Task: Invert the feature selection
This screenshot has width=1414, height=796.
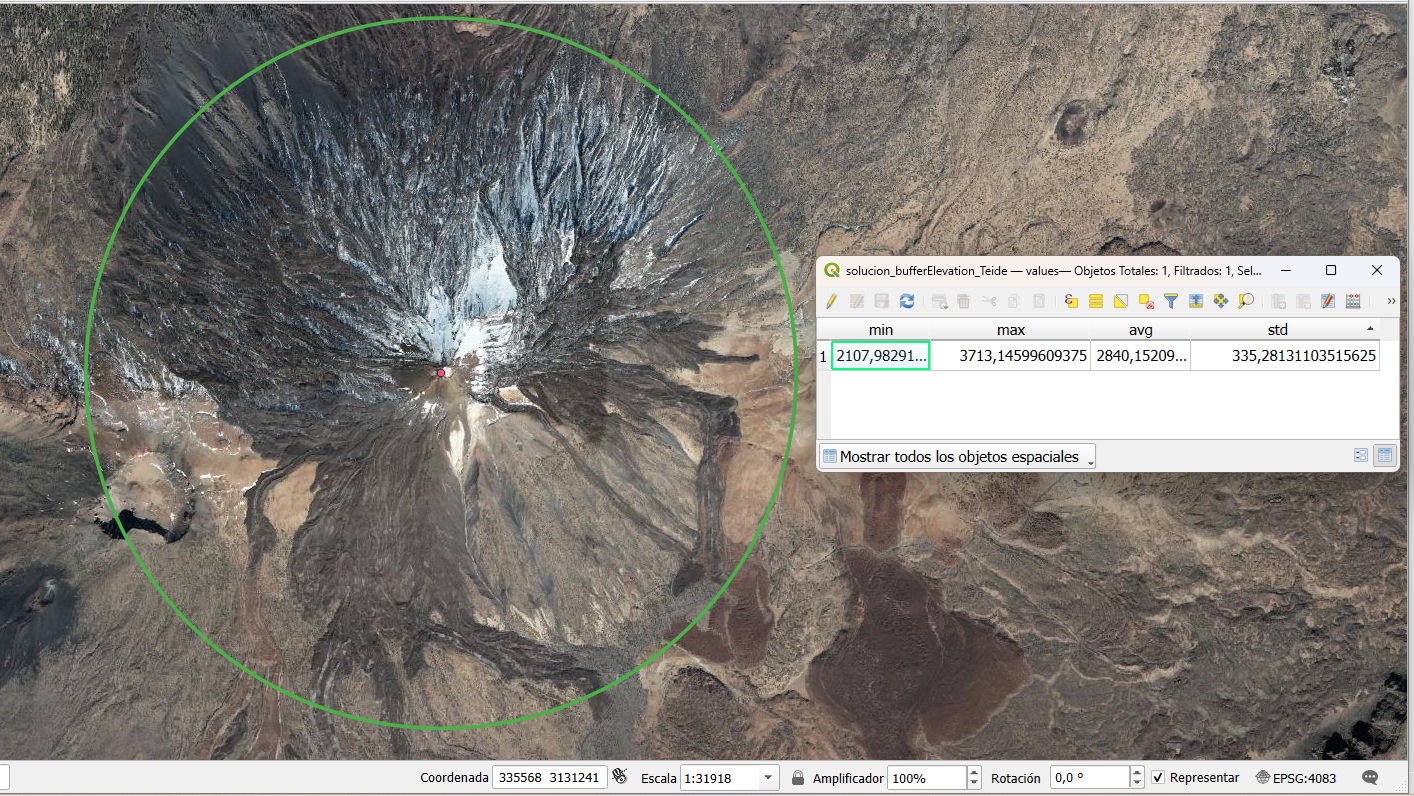Action: tap(1121, 301)
